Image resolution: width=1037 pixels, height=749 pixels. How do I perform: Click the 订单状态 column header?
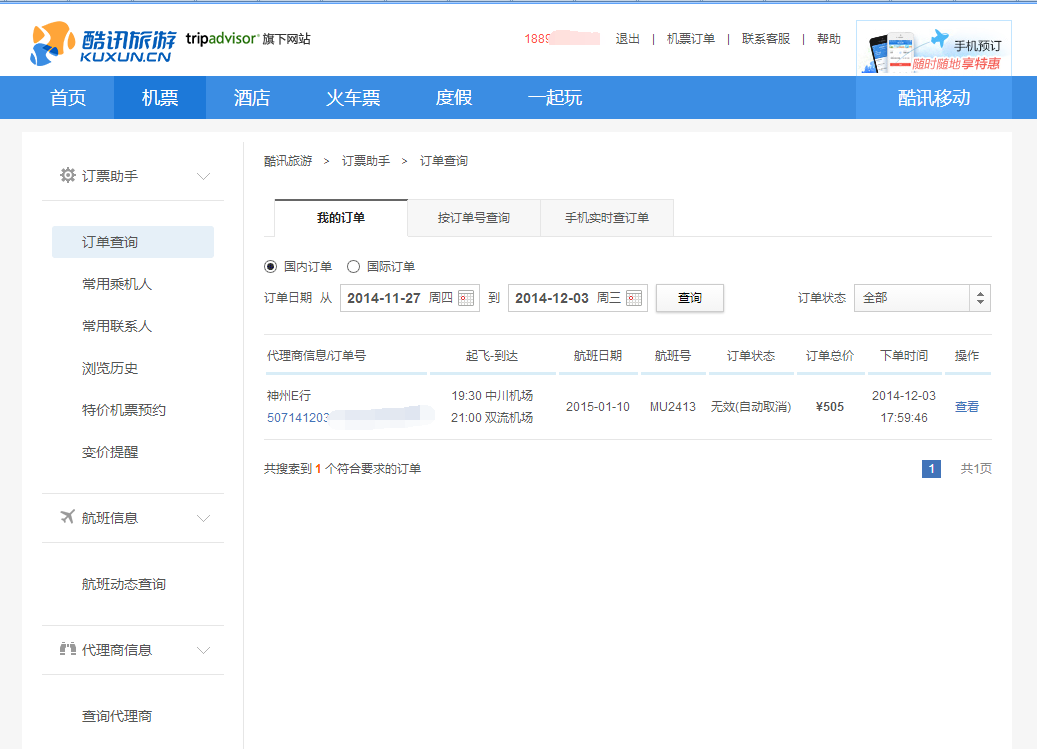point(751,356)
